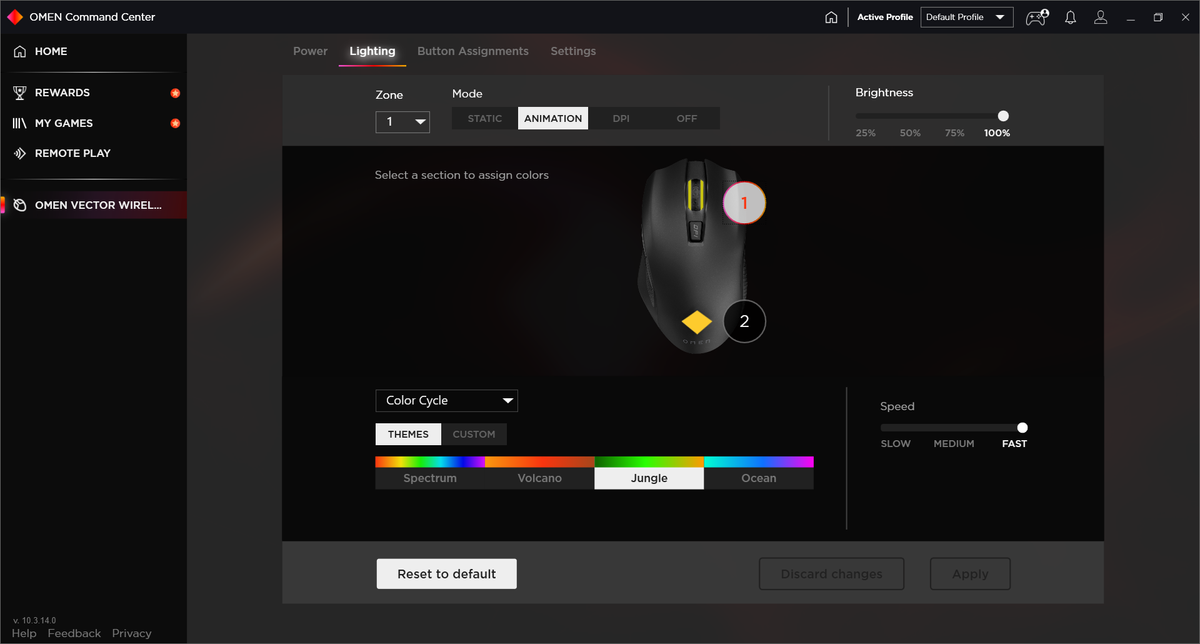Go to HOME in sidebar
The height and width of the screenshot is (644, 1200).
point(93,51)
